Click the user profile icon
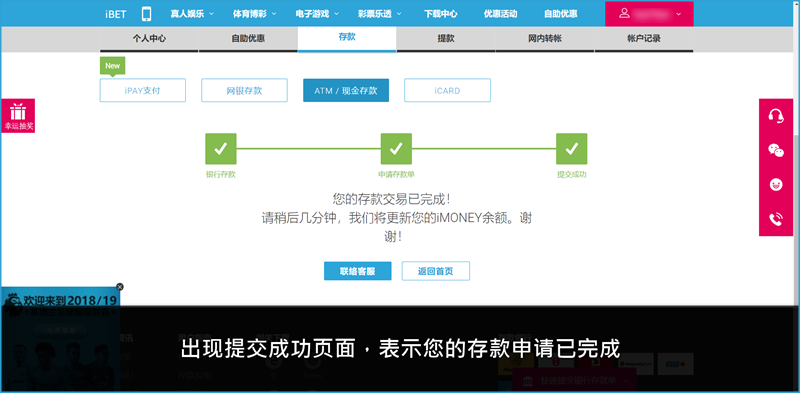Viewport: 800px width, 393px height. 624,13
